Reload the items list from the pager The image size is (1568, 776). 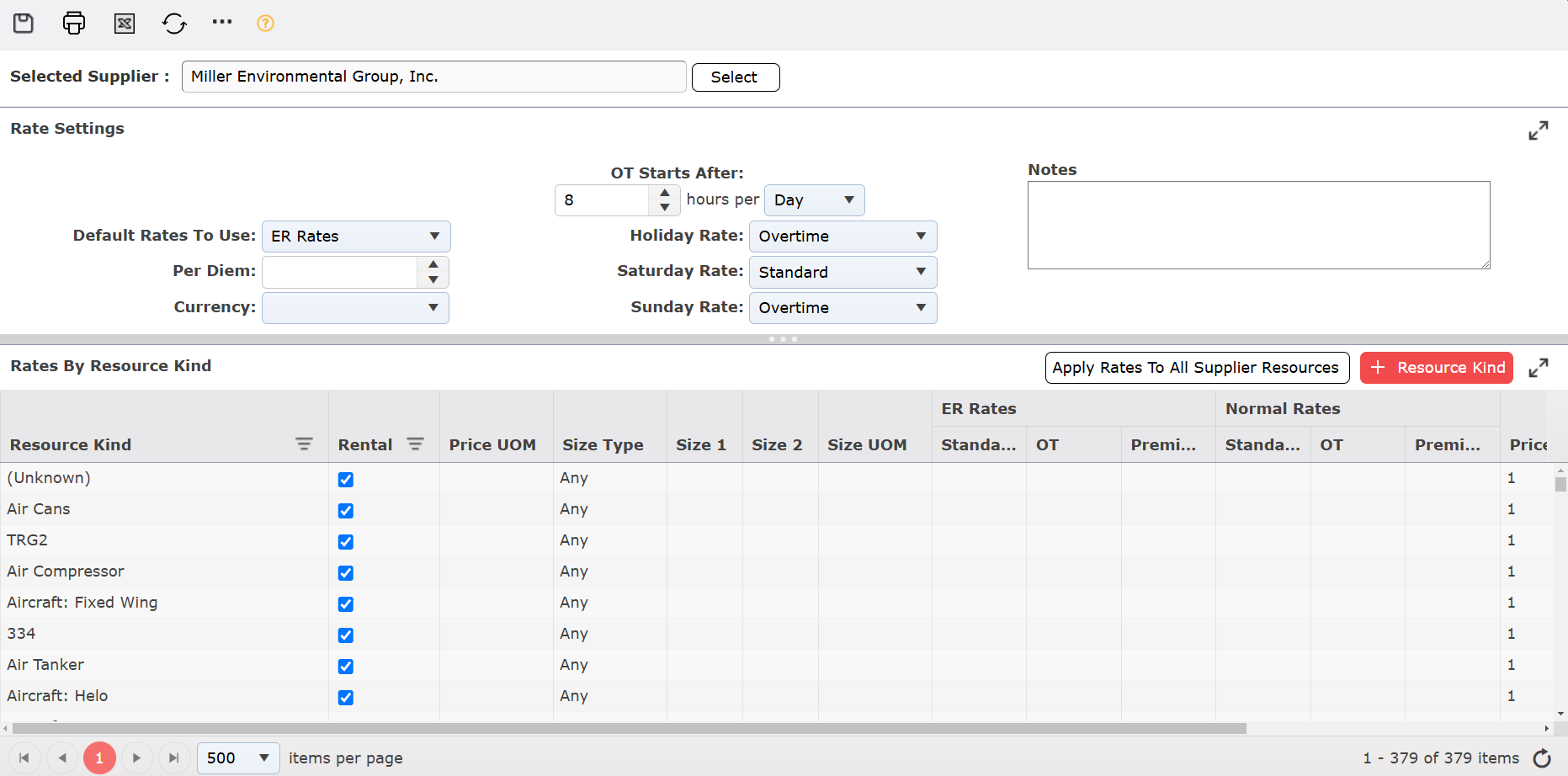pyautogui.click(x=1543, y=757)
